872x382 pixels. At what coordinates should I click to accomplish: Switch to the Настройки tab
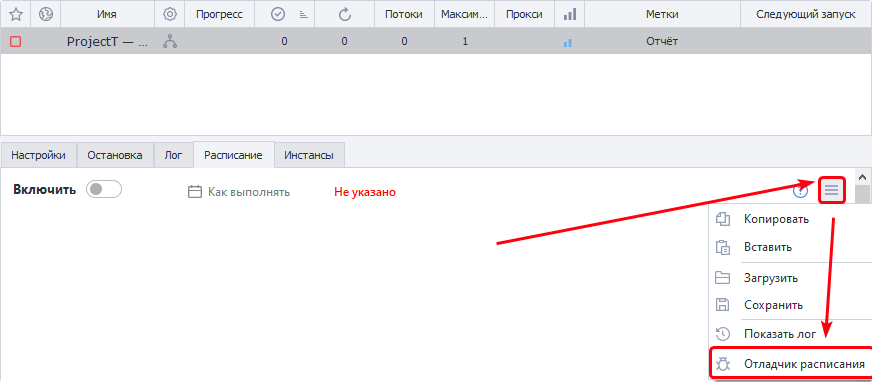click(x=38, y=155)
